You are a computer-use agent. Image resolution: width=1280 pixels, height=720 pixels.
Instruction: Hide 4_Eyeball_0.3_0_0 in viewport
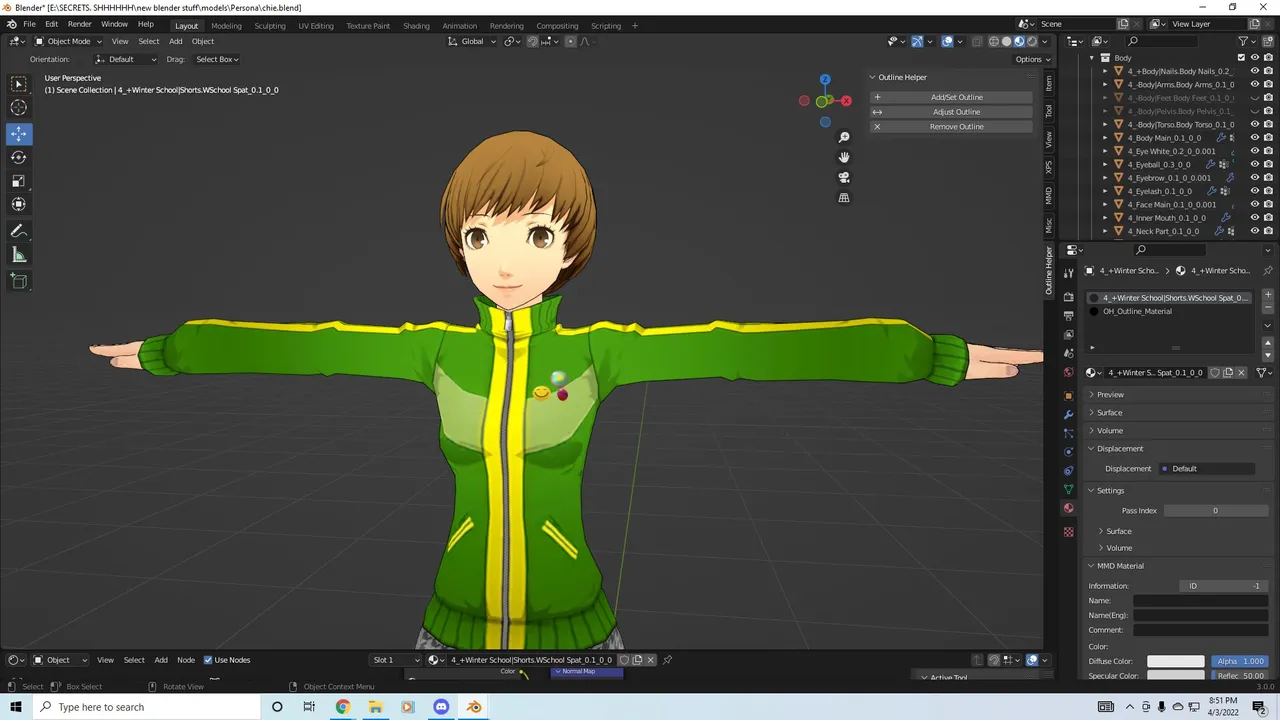(x=1255, y=164)
